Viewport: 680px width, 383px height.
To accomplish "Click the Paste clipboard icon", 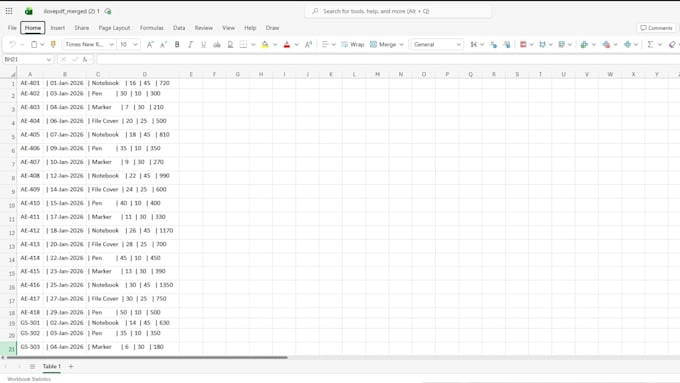I will [34, 44].
